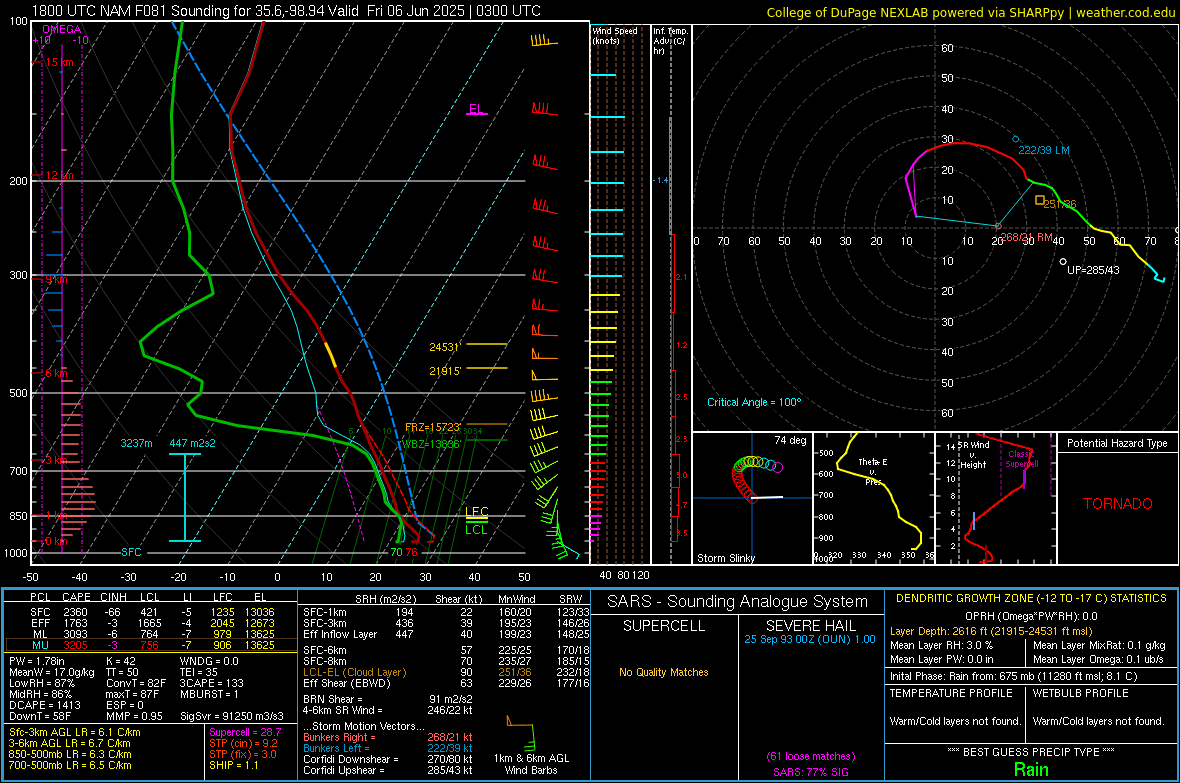Screen dimensions: 1180x783
Task: Click the 'Critical Angle = 100°' text
Action: coord(754,402)
